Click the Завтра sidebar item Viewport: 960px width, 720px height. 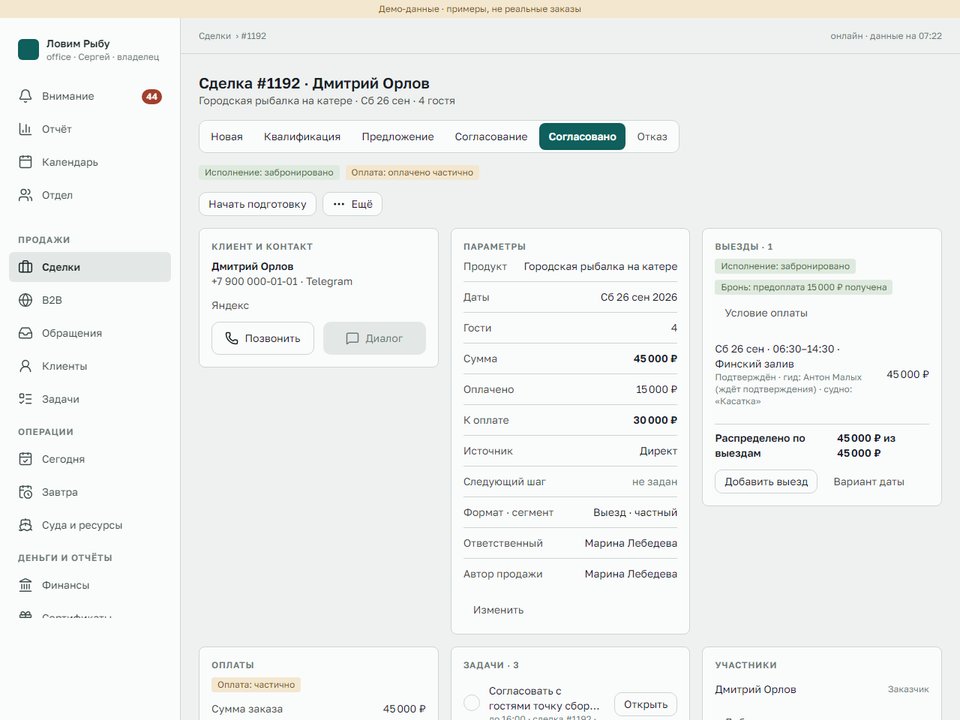pyautogui.click(x=90, y=492)
